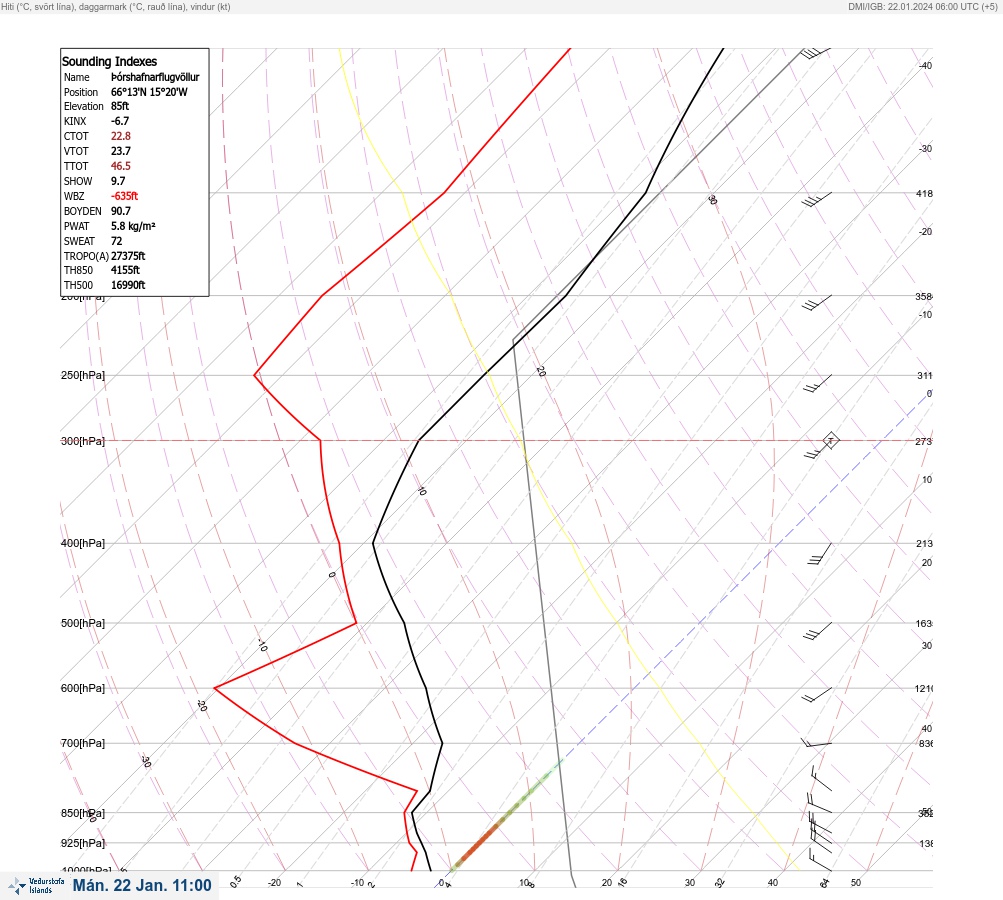The width and height of the screenshot is (1003, 900).
Task: Click temperature trace point at 300 hPa
Action: coord(418,441)
